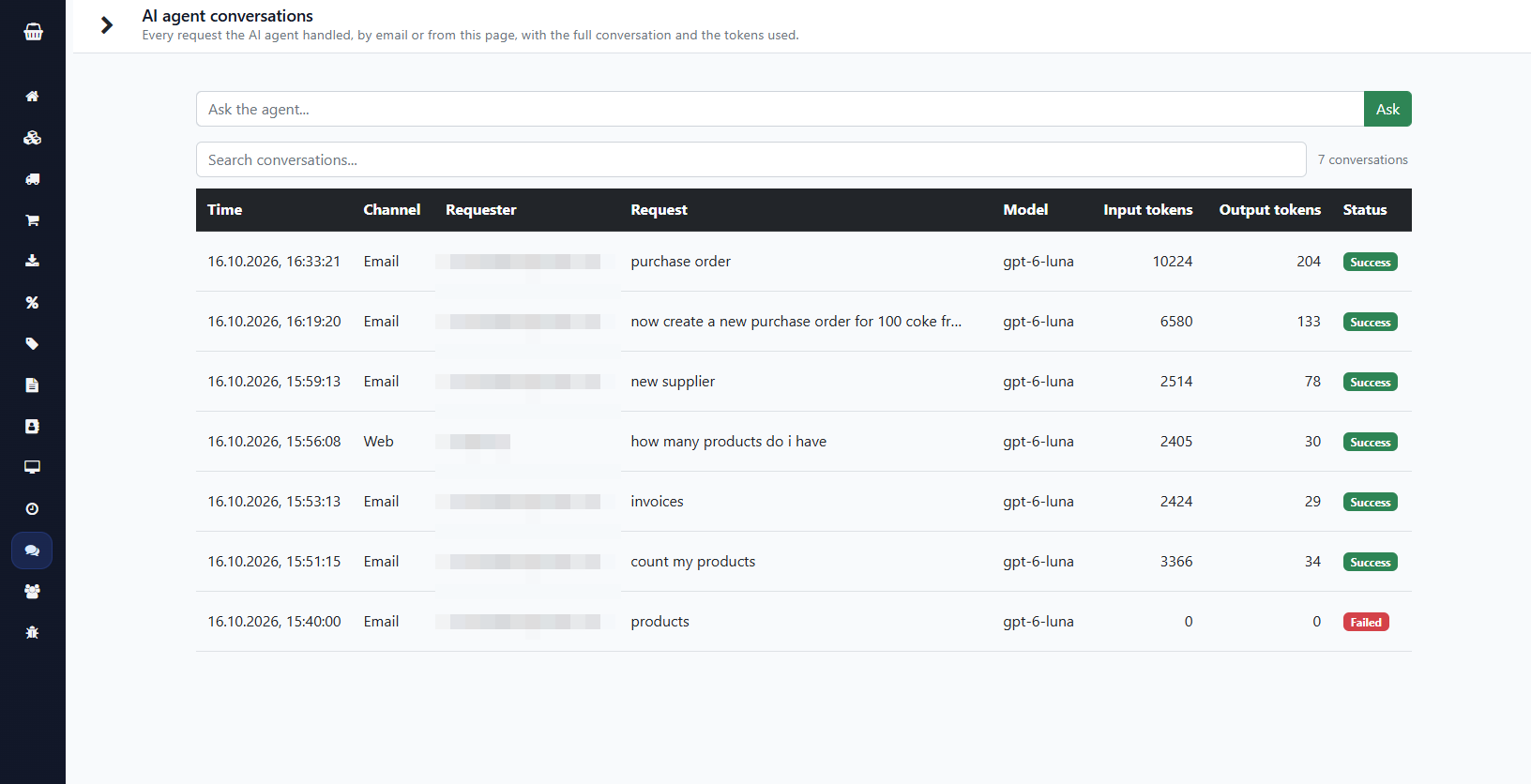Screen dimensions: 1531x784
Task: Select the chat conversations icon in sidebar
Action: tap(32, 550)
